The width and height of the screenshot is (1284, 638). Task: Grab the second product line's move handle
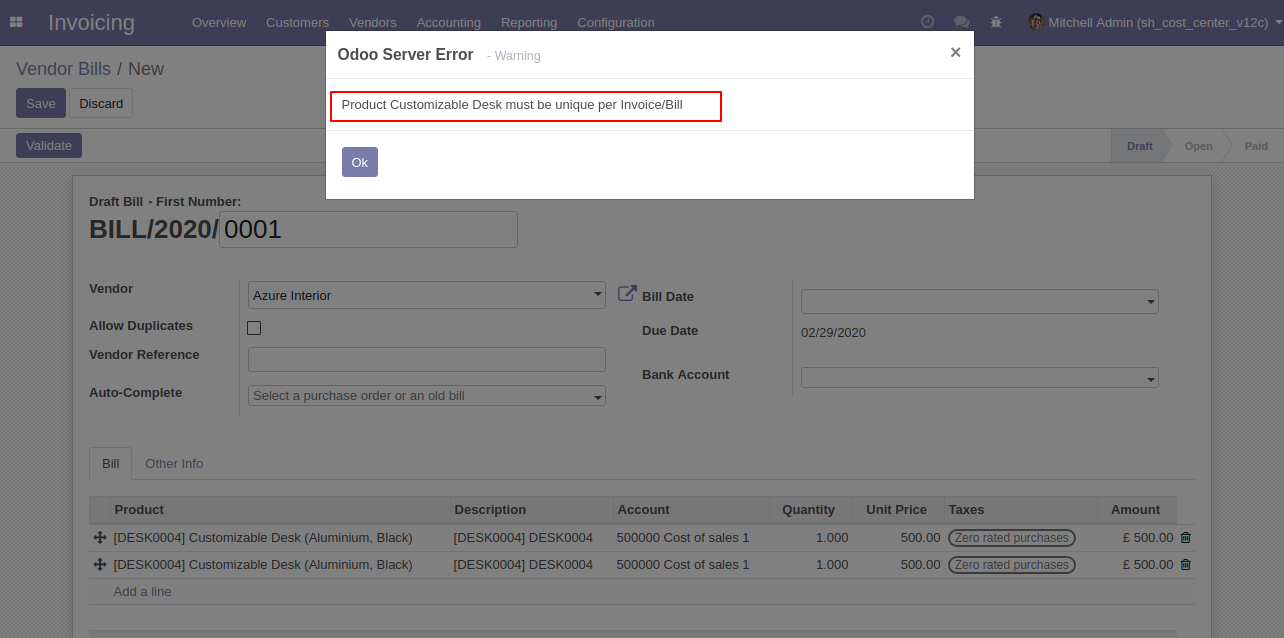click(x=100, y=565)
